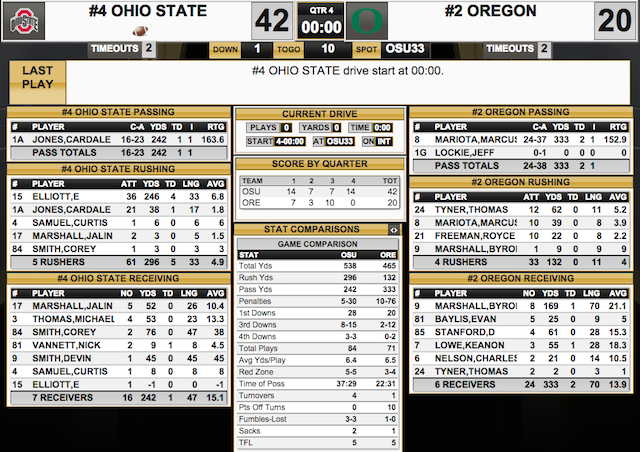The width and height of the screenshot is (640, 452).
Task: Click the QTR 4 game clock
Action: 321,21
